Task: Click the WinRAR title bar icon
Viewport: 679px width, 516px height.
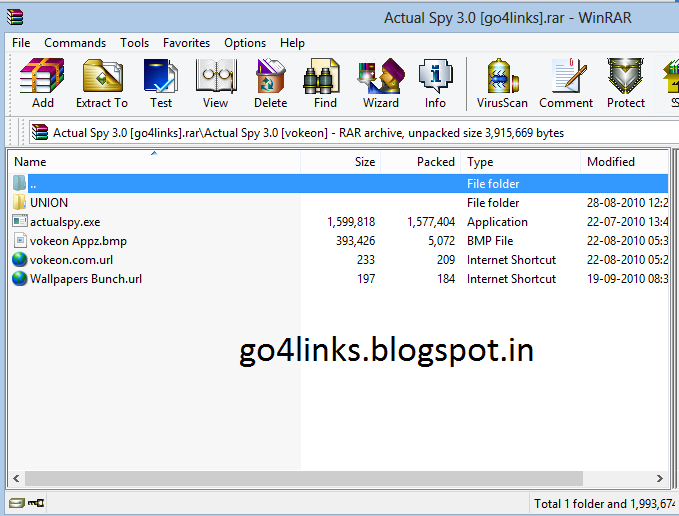Action: 15,17
